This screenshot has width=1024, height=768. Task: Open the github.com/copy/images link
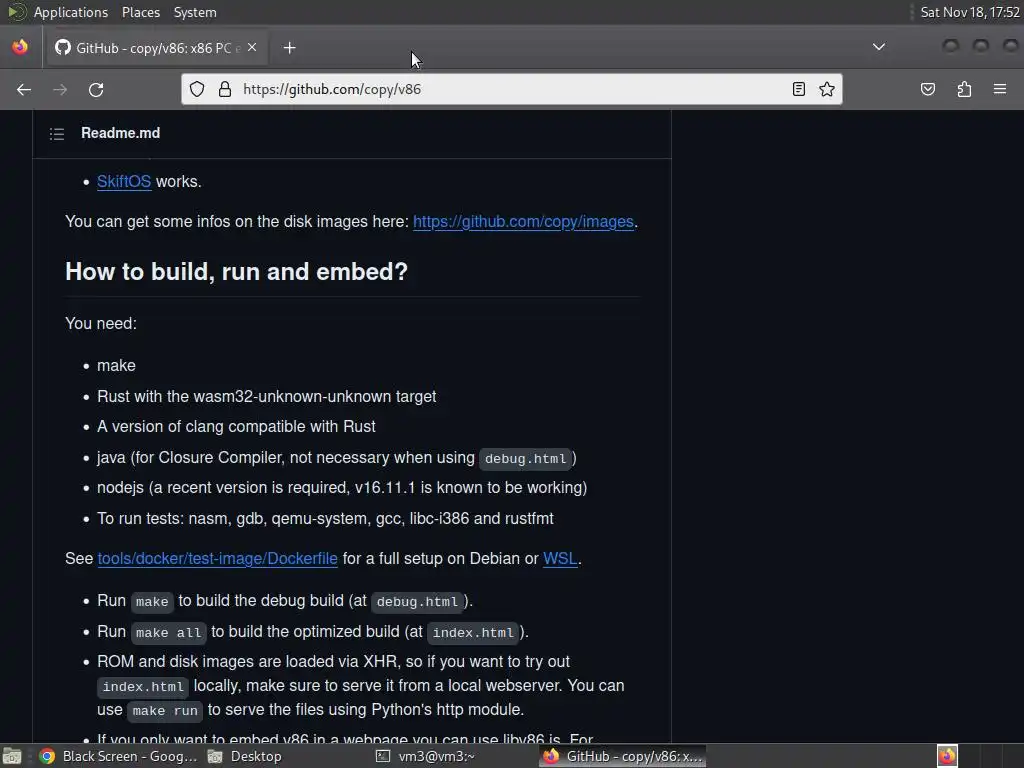523,221
